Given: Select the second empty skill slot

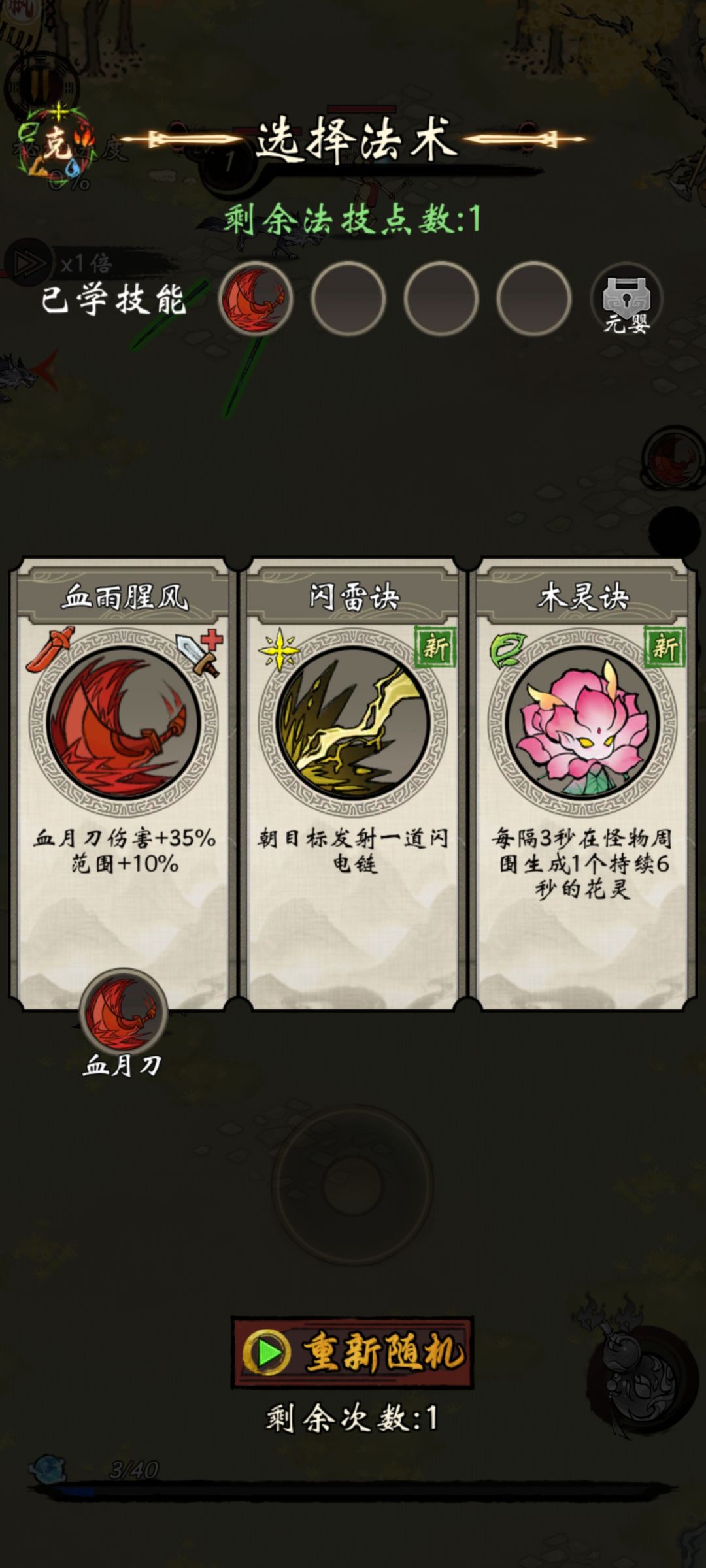Looking at the screenshot, I should (348, 298).
